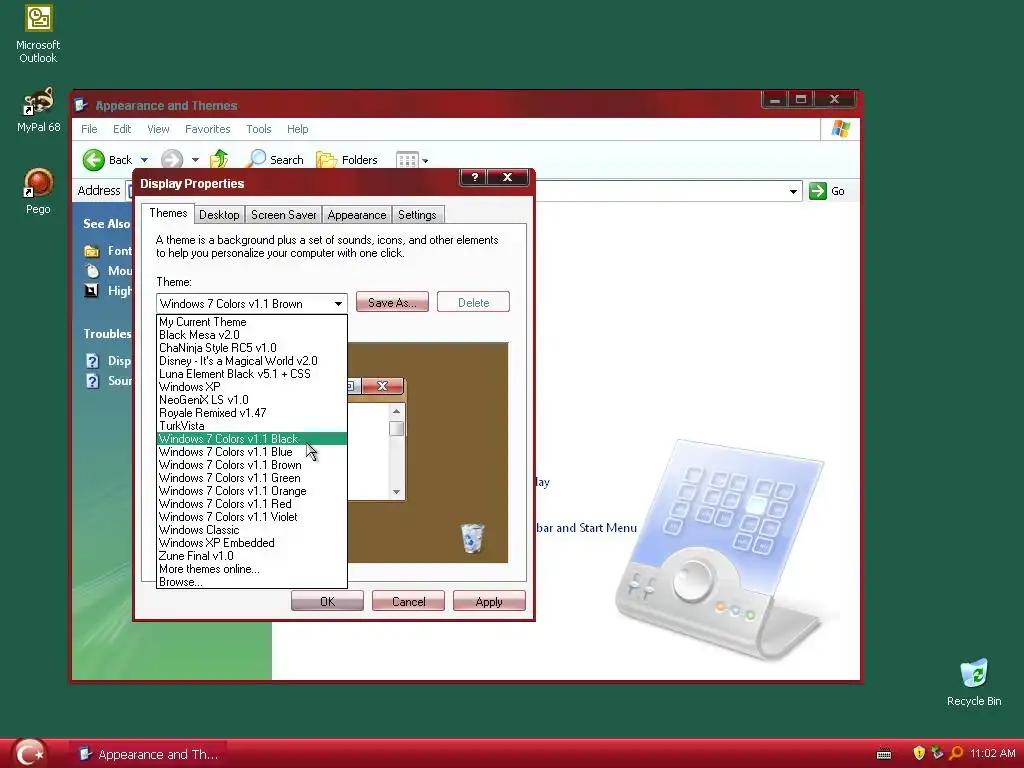Click the Cancel button
Viewport: 1024px width, 768px height.
[x=408, y=601]
